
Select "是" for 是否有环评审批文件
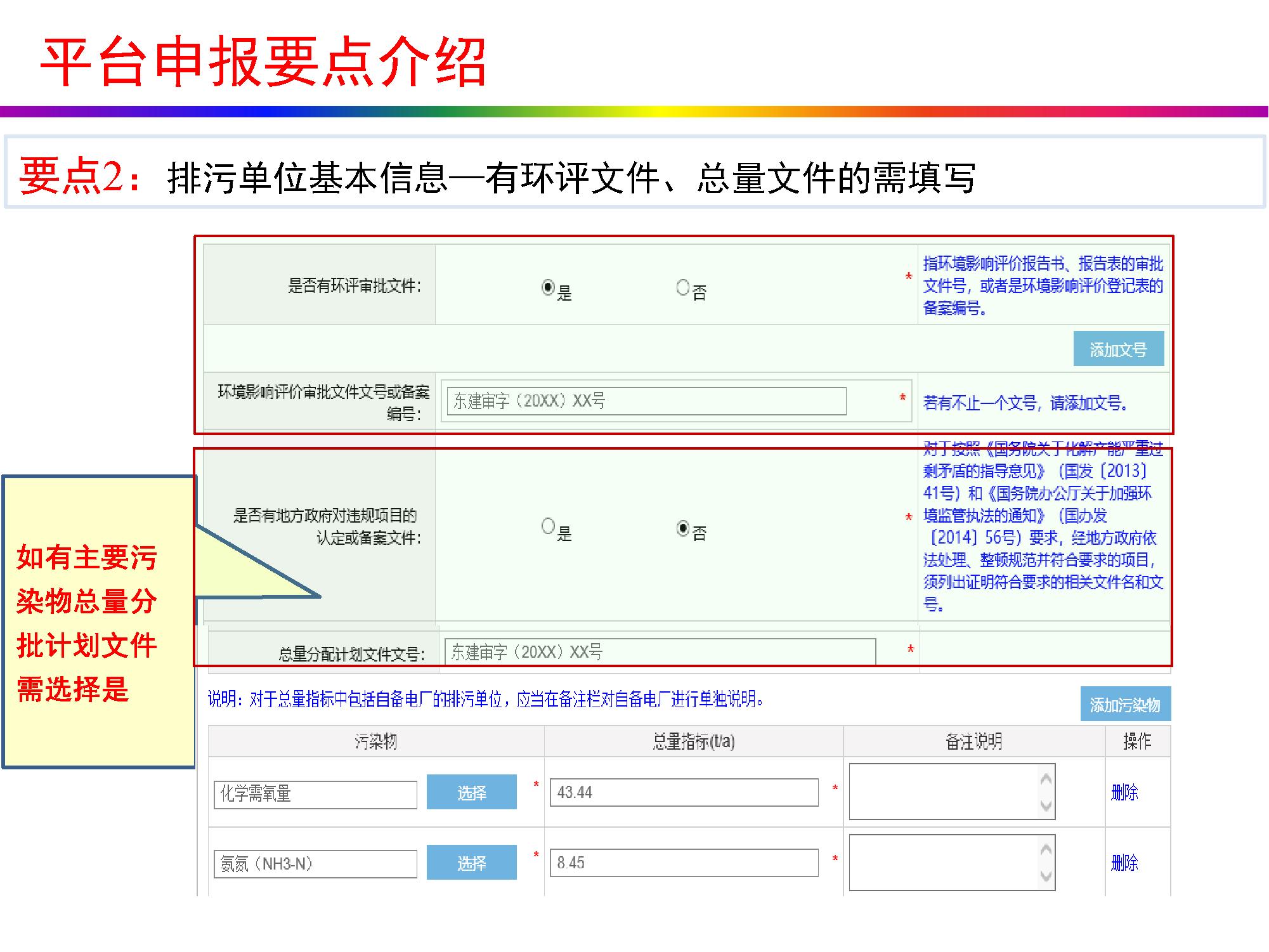pyautogui.click(x=547, y=287)
